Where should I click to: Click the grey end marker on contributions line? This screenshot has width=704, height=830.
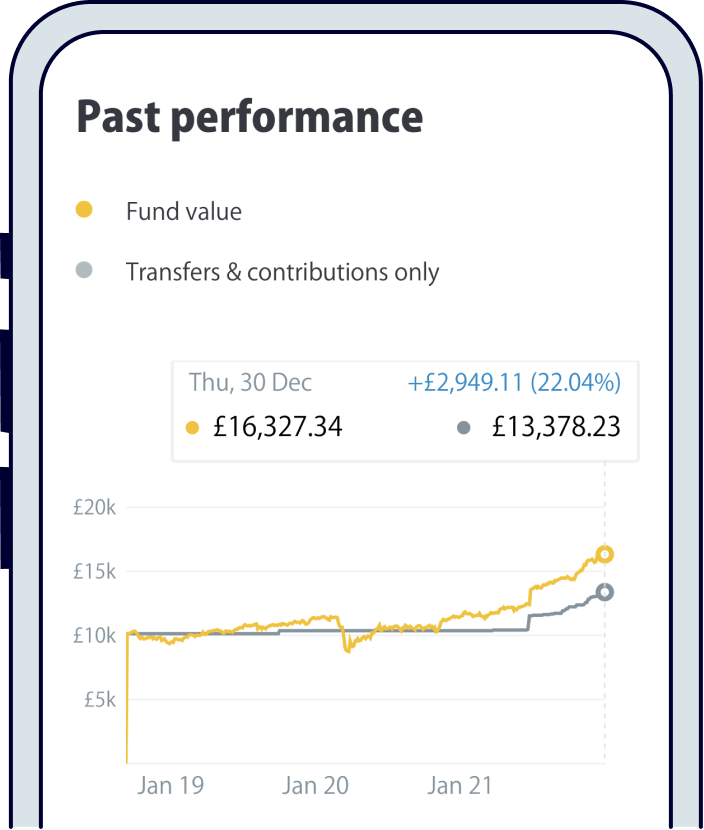pyautogui.click(x=604, y=592)
